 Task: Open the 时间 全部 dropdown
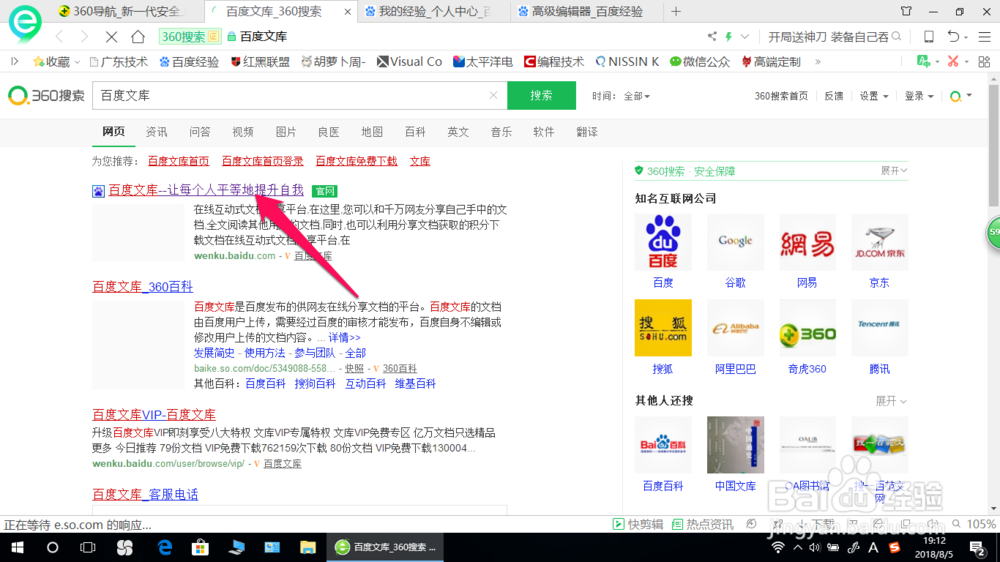pyautogui.click(x=636, y=96)
